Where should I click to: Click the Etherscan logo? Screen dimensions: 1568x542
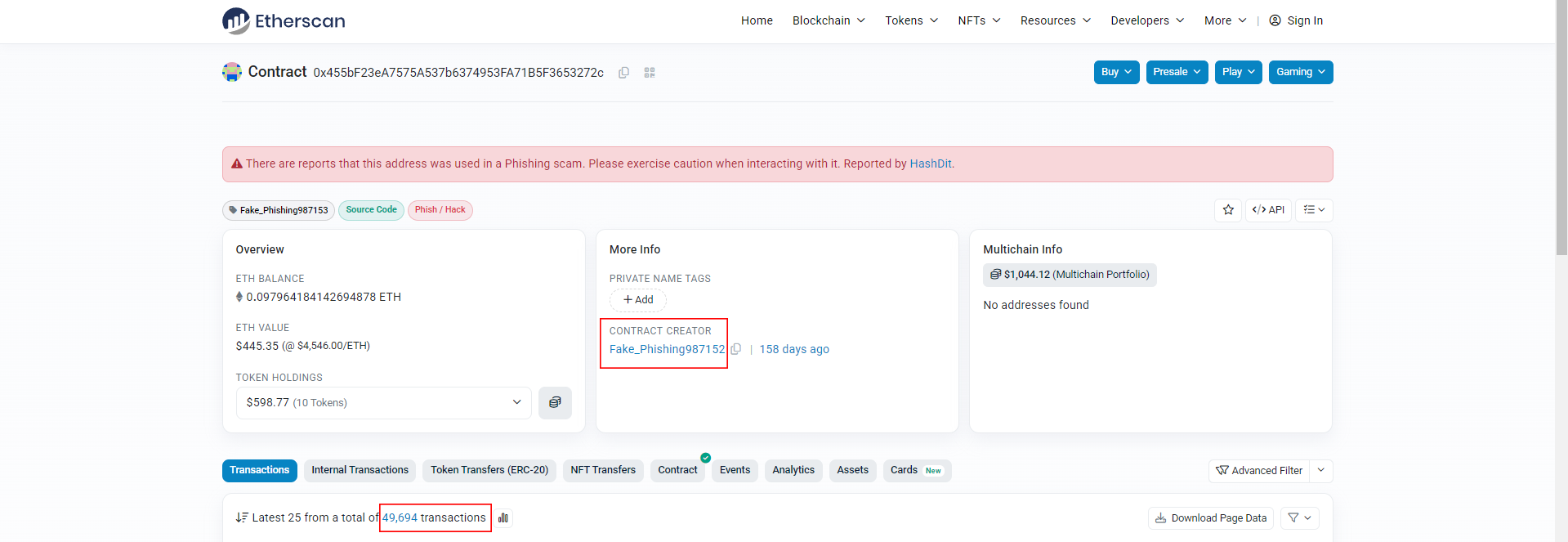pyautogui.click(x=284, y=20)
